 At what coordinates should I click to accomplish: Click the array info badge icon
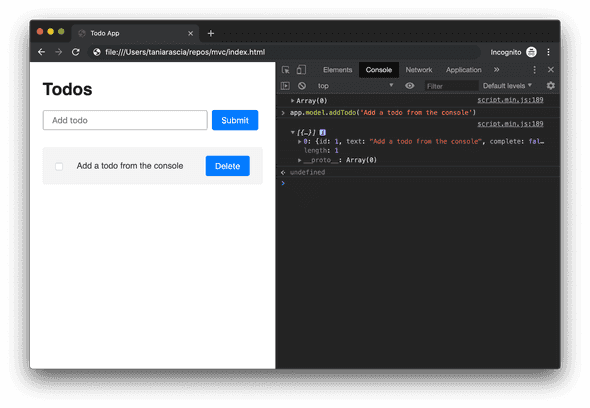322,132
